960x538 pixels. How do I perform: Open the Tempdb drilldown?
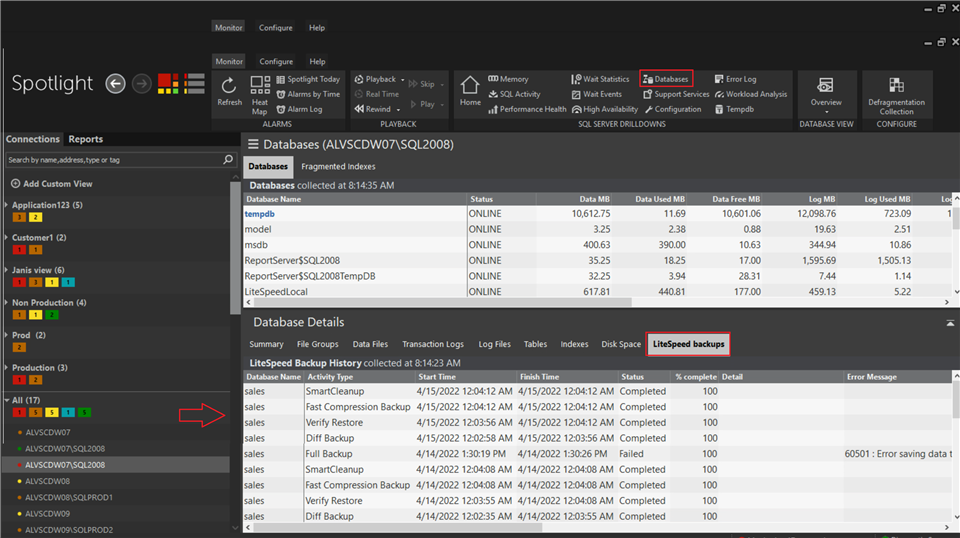[x=734, y=109]
